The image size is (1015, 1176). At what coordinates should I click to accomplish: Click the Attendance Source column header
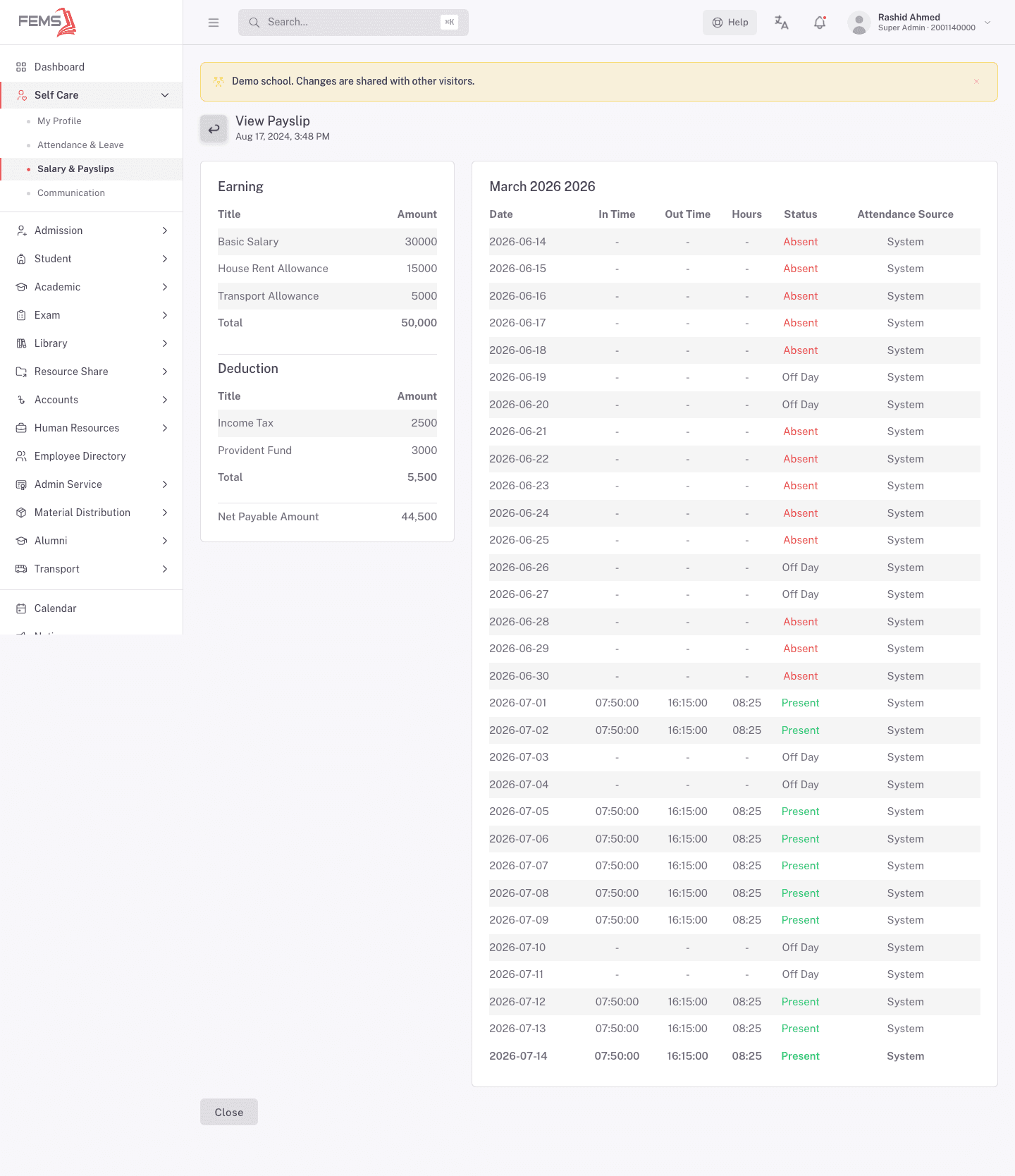(x=905, y=214)
